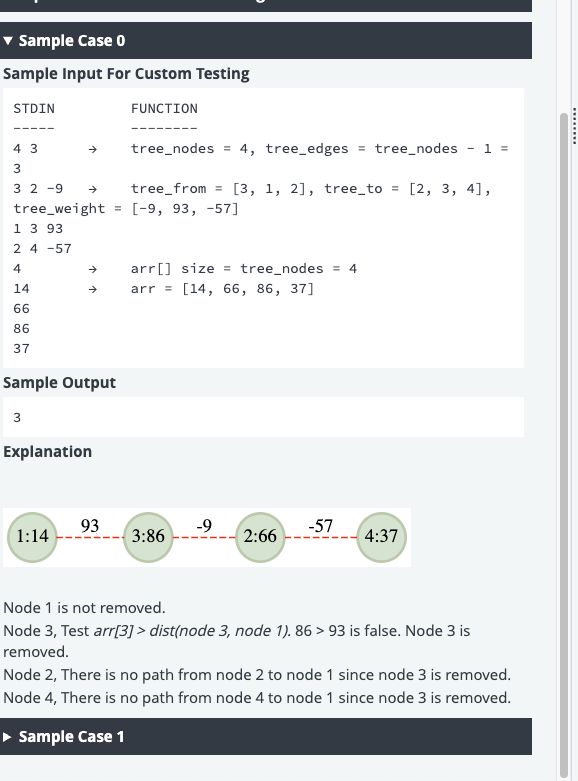Viewport: 578px width, 781px height.
Task: Click the STDIN column header in code block
Action: click(34, 109)
